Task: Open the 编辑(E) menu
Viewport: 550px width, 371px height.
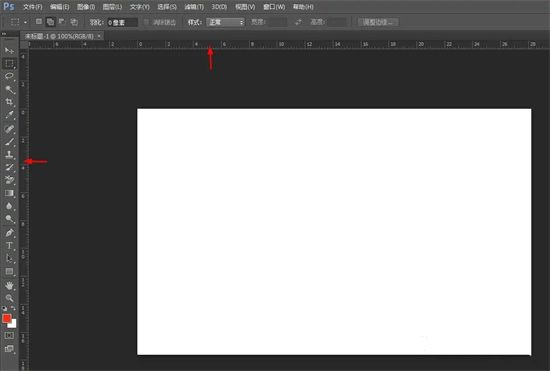Action: [x=60, y=7]
